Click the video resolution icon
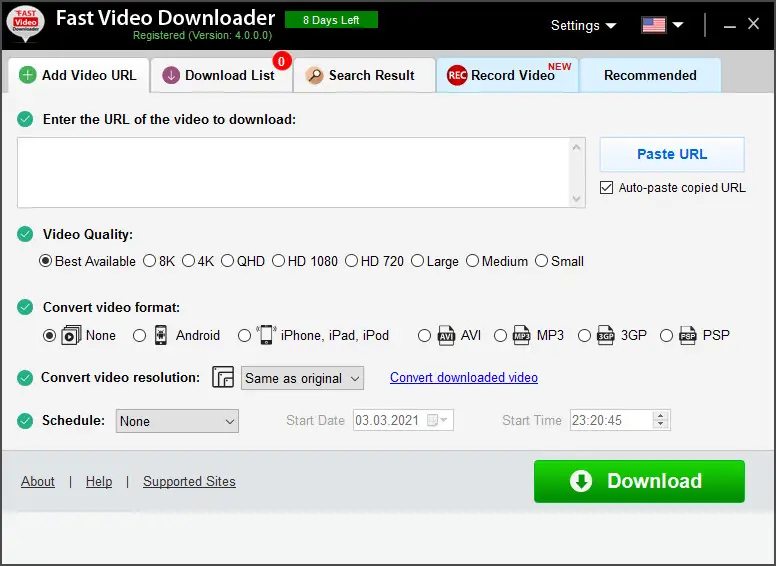 [223, 378]
